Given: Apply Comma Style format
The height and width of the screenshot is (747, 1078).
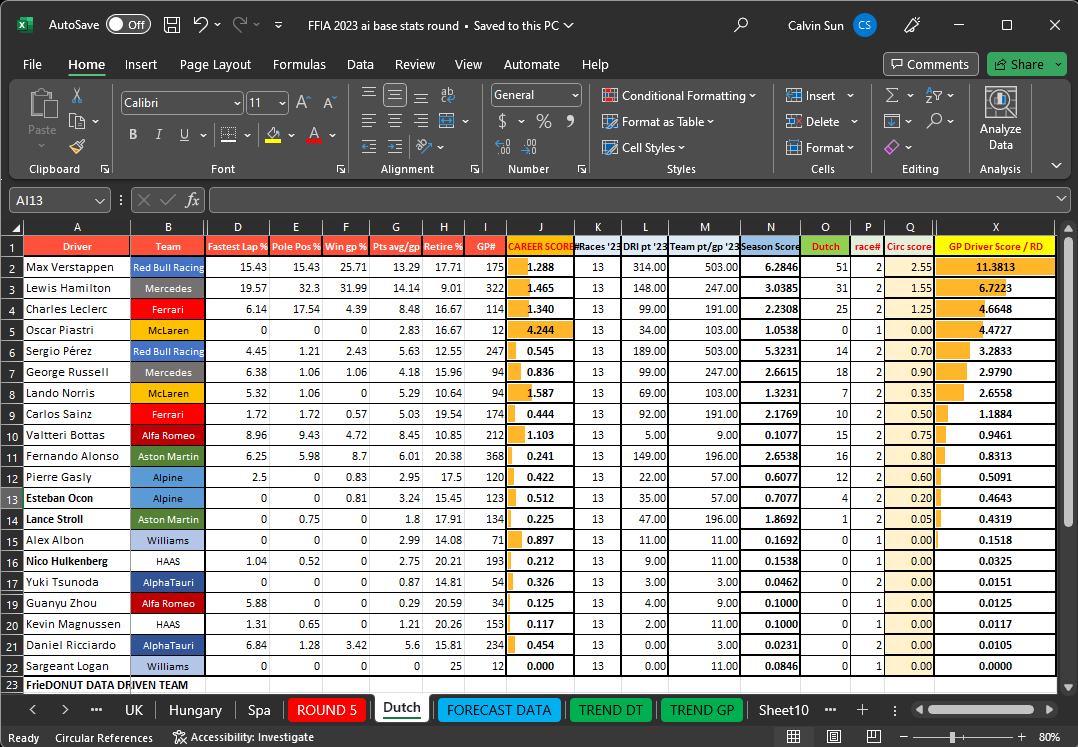Looking at the screenshot, I should pos(570,122).
